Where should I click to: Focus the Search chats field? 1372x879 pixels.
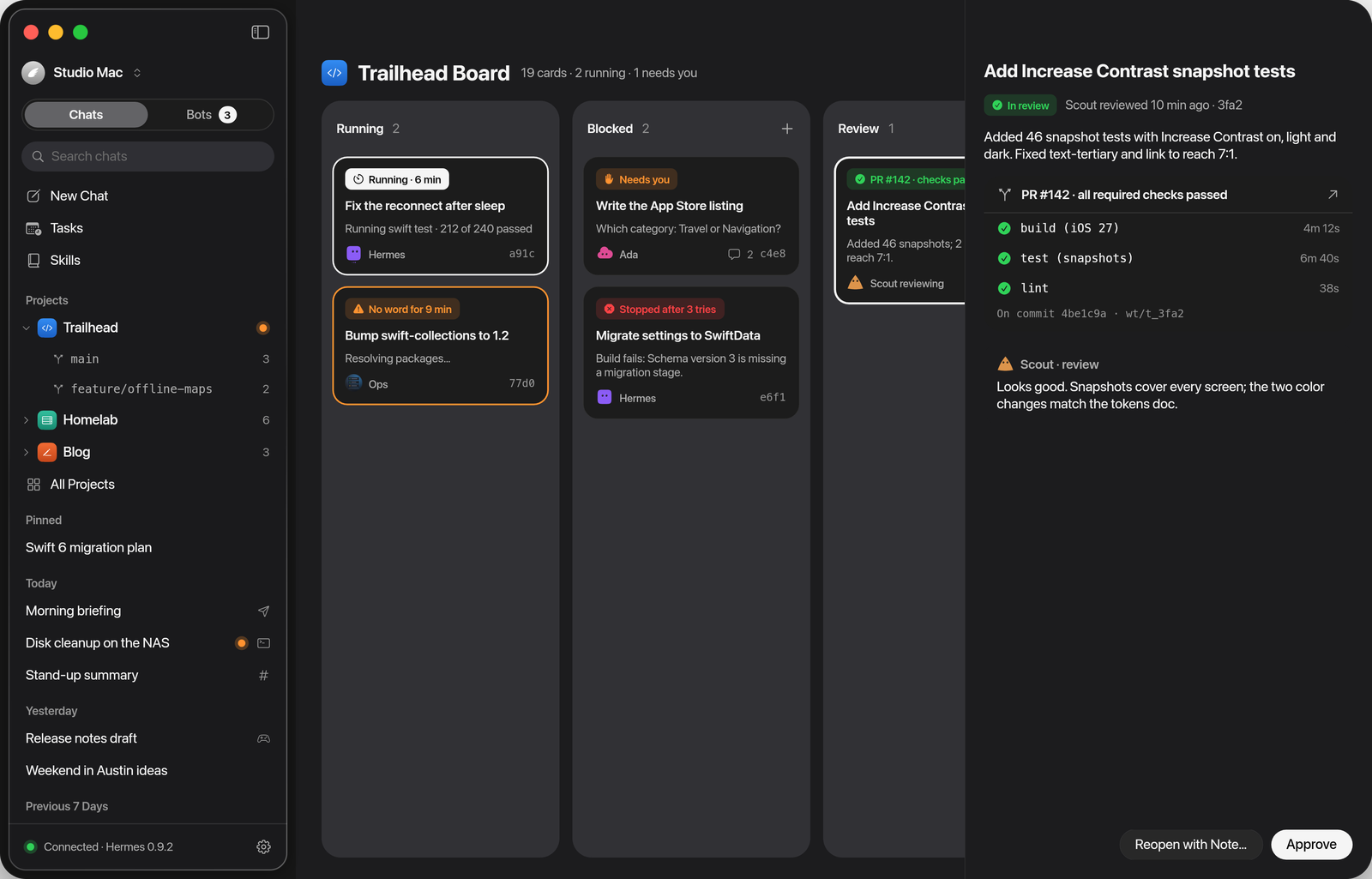coord(147,156)
